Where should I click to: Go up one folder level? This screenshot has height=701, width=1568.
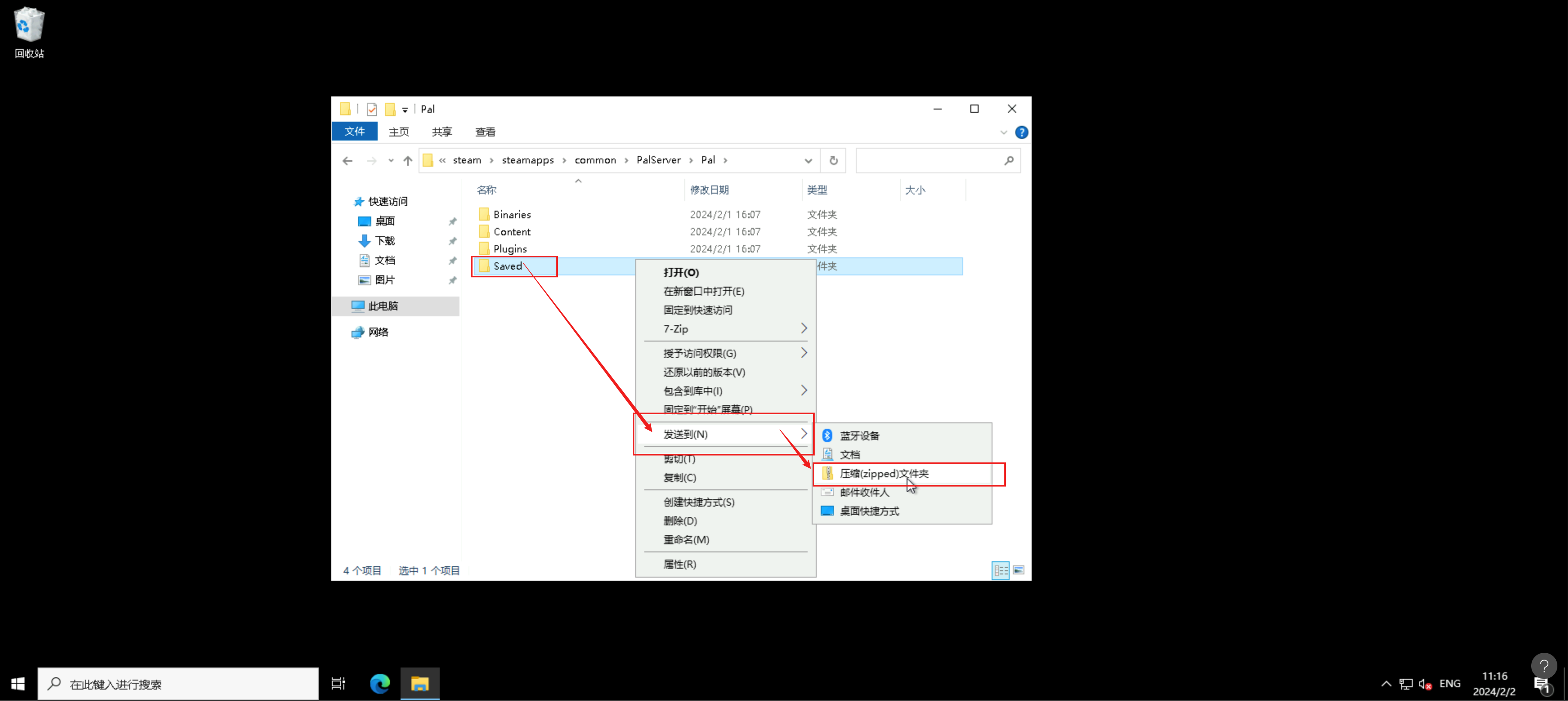click(x=408, y=161)
